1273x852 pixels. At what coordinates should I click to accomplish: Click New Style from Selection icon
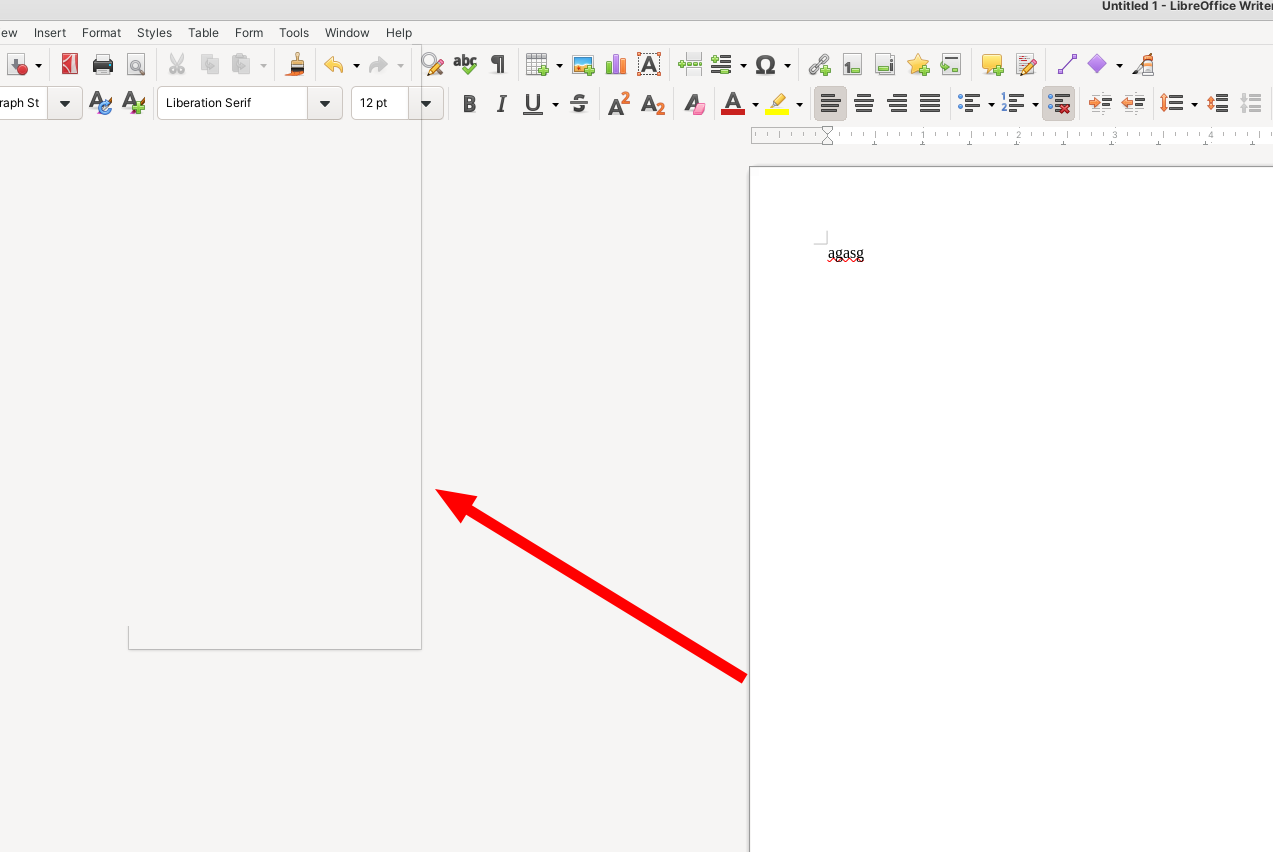point(133,103)
